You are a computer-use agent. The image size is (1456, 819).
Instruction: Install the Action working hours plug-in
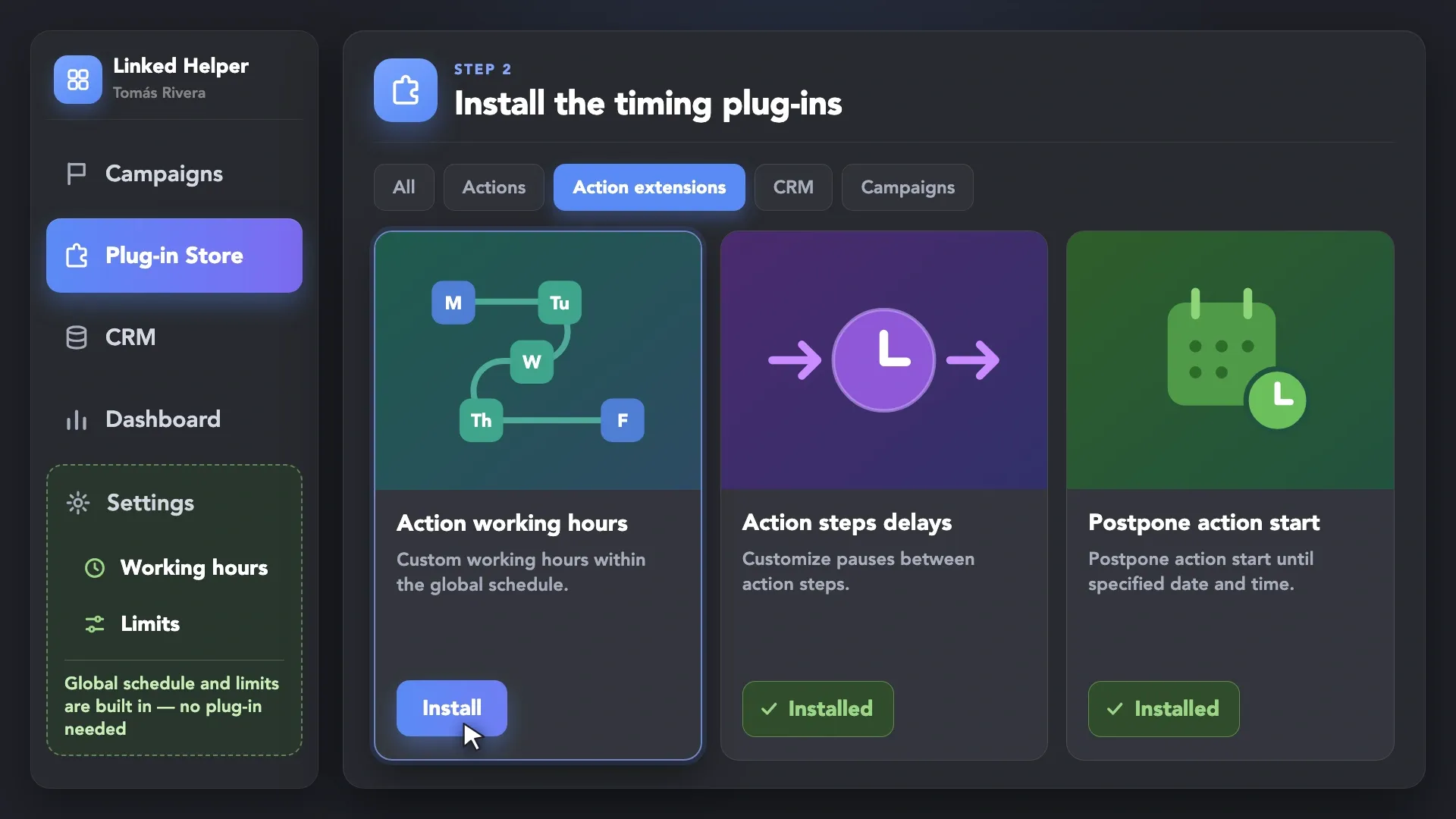(452, 708)
